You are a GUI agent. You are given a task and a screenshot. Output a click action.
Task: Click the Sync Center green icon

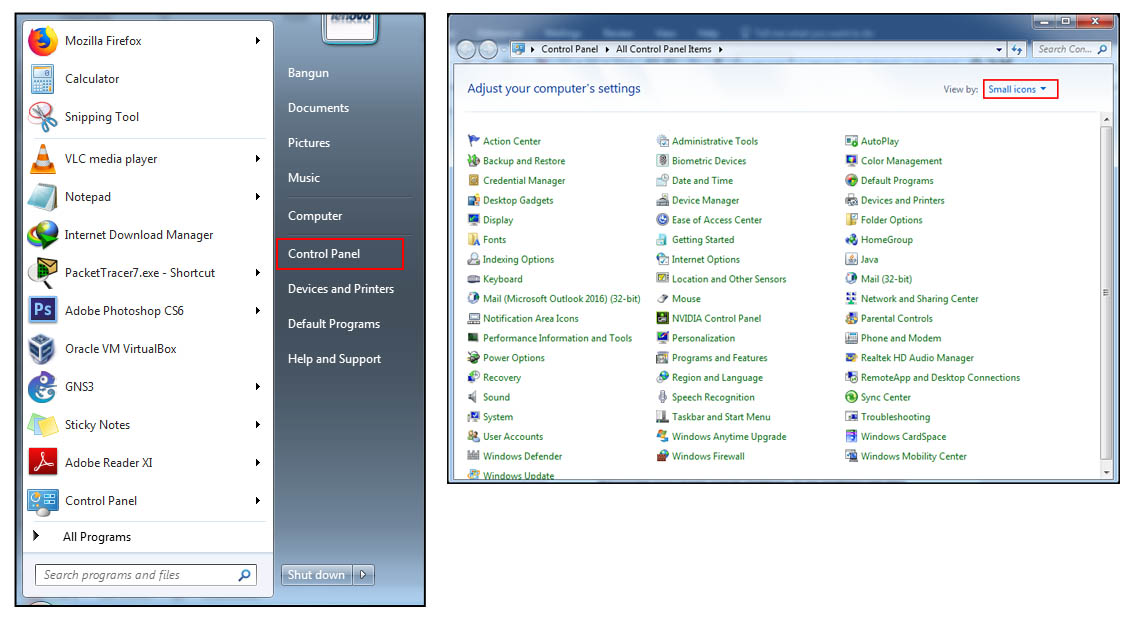(x=851, y=397)
